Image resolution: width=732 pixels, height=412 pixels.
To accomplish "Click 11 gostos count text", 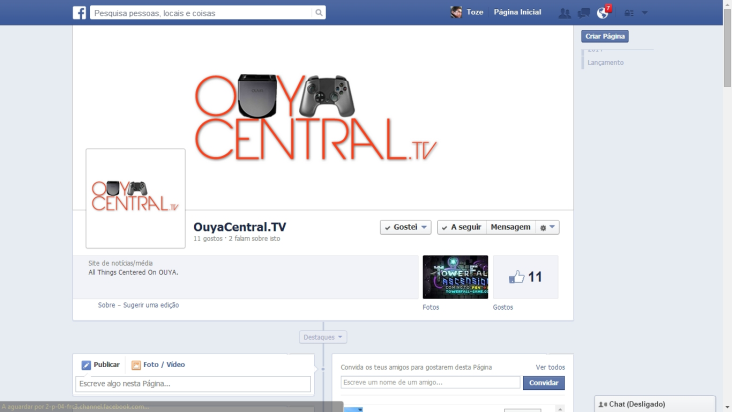I will [208, 238].
